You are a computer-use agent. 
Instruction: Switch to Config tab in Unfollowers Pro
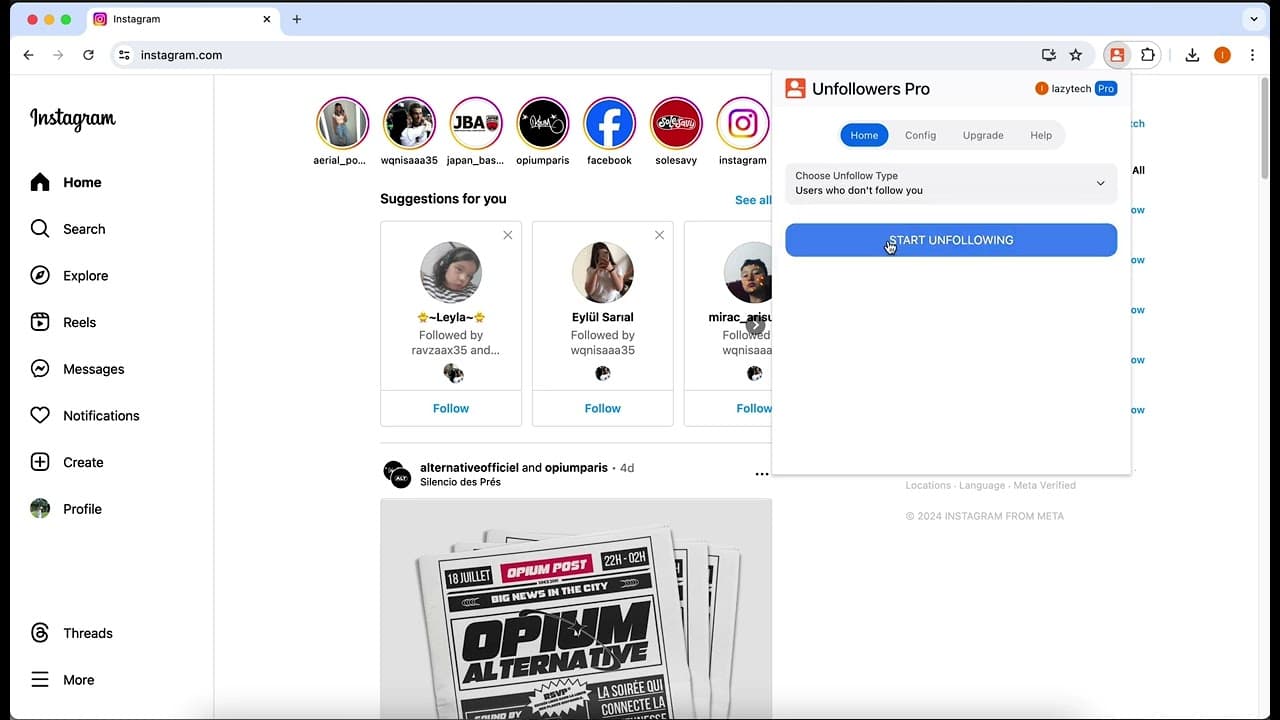tap(921, 135)
